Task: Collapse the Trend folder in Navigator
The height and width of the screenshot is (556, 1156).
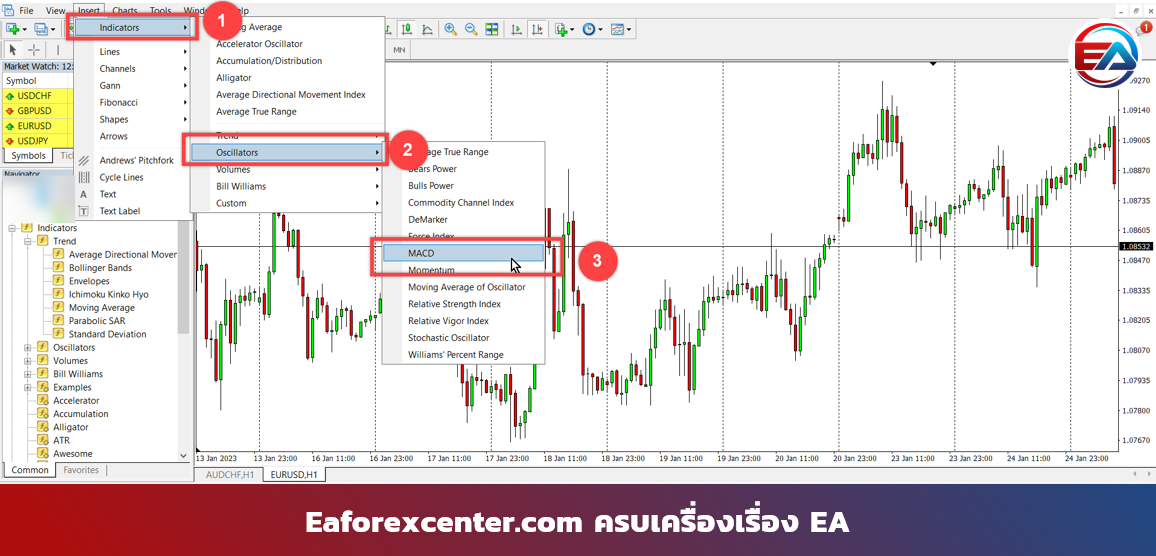Action: [28, 241]
